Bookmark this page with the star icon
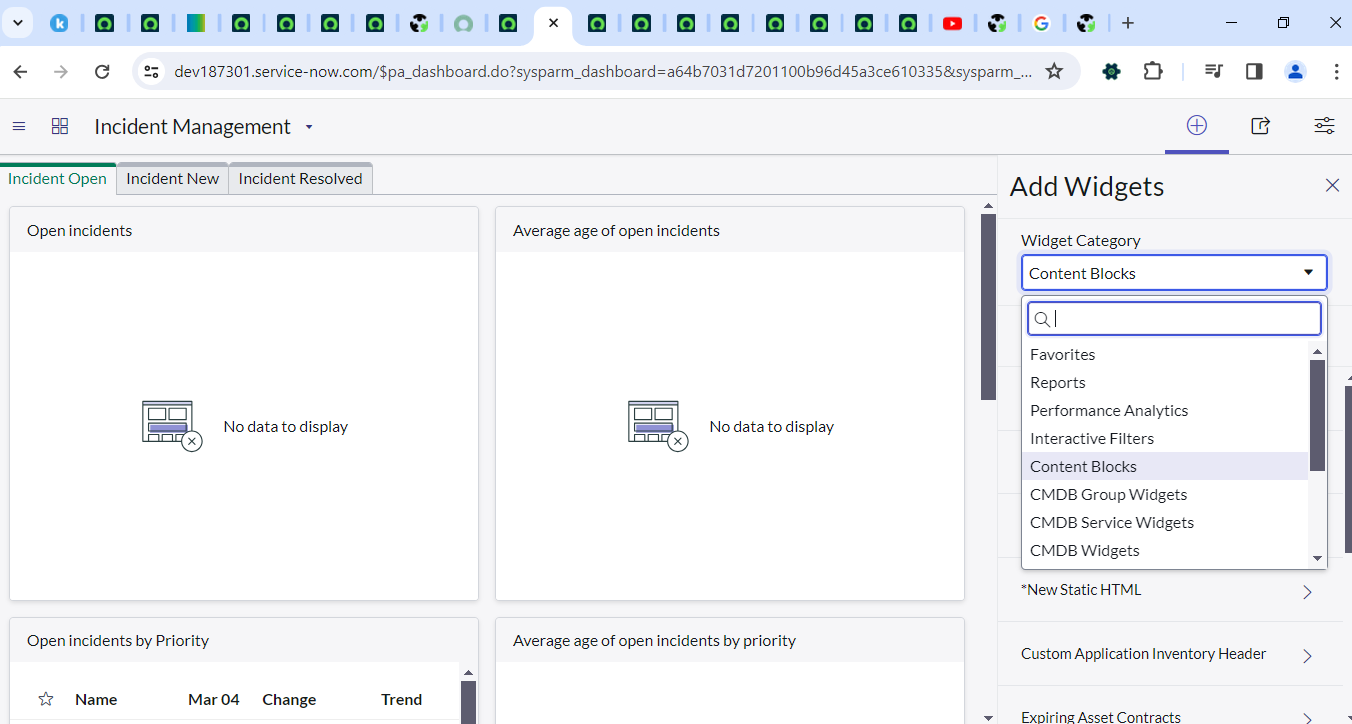Screen dimensions: 1352x724 (x=1054, y=71)
